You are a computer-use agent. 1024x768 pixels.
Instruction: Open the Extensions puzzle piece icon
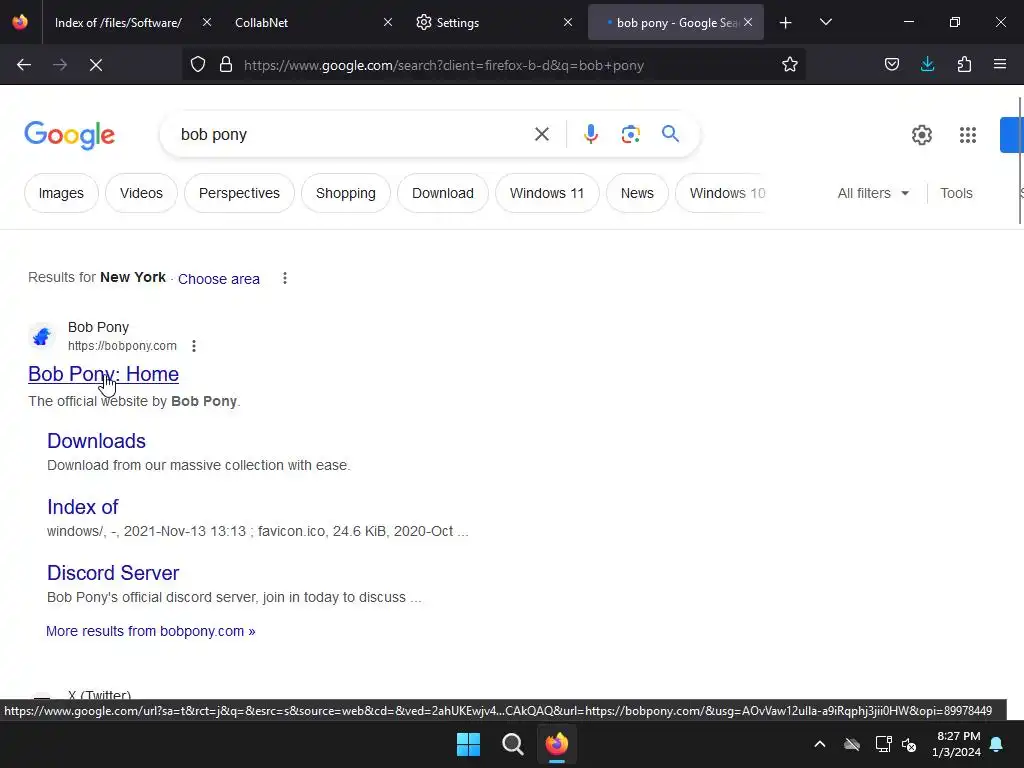pyautogui.click(x=964, y=64)
